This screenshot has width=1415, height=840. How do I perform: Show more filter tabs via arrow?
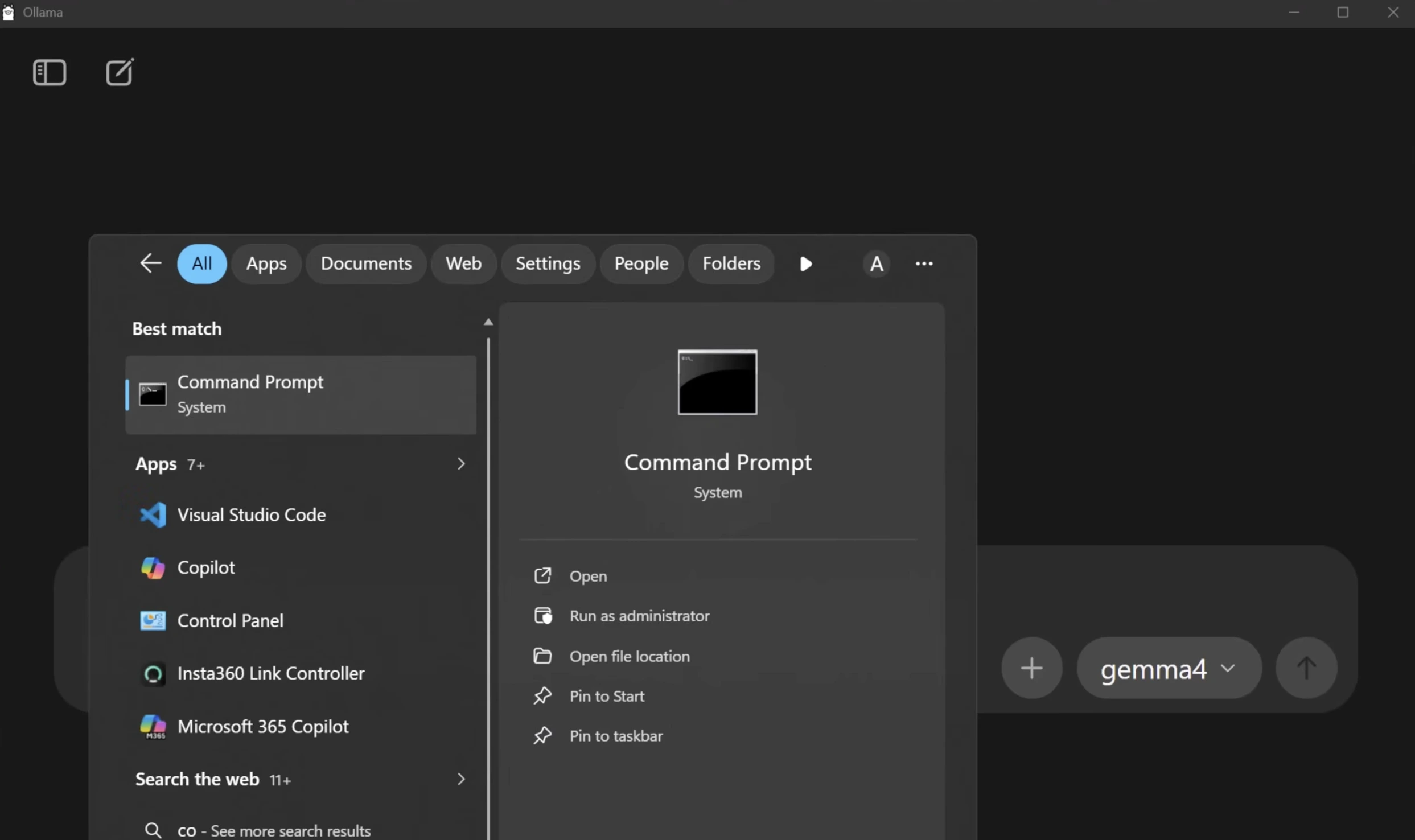[805, 264]
